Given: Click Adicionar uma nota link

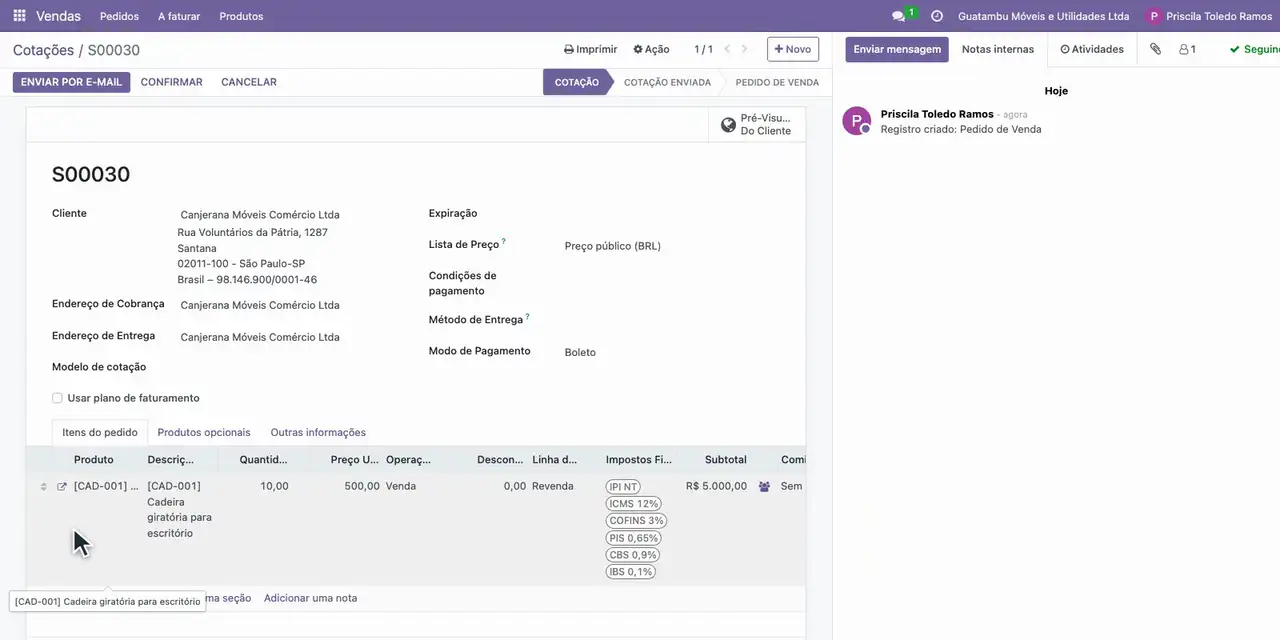Looking at the screenshot, I should coord(310,598).
